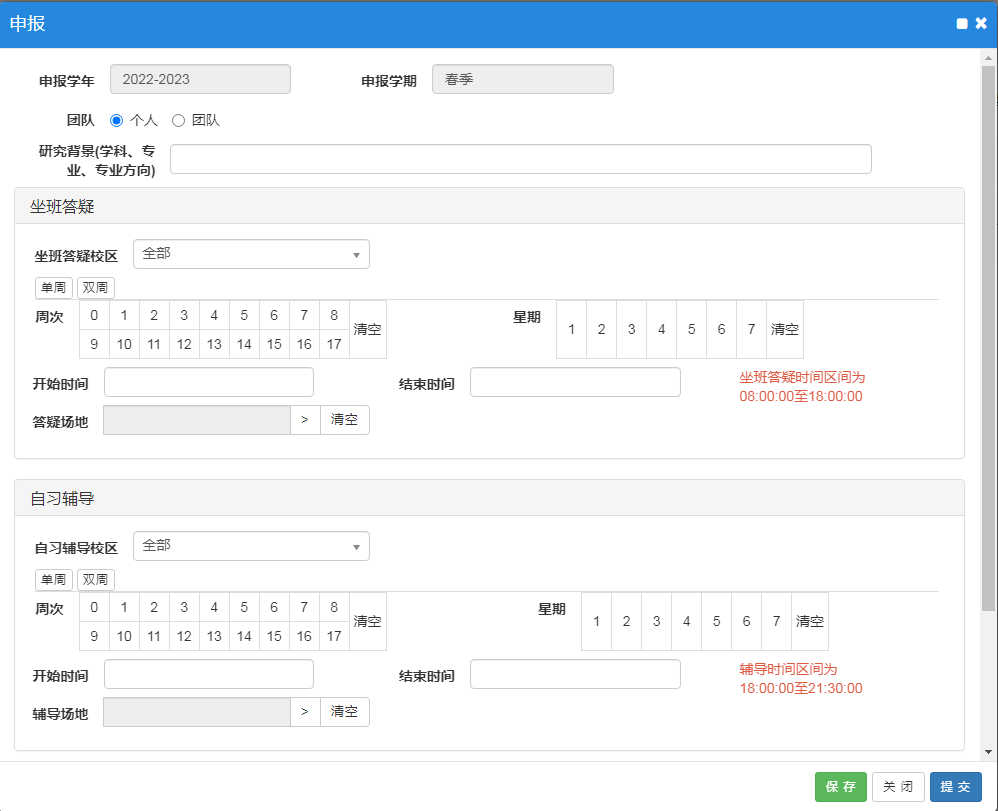This screenshot has width=998, height=811.
Task: Select the 个人 radio option
Action: tap(117, 120)
